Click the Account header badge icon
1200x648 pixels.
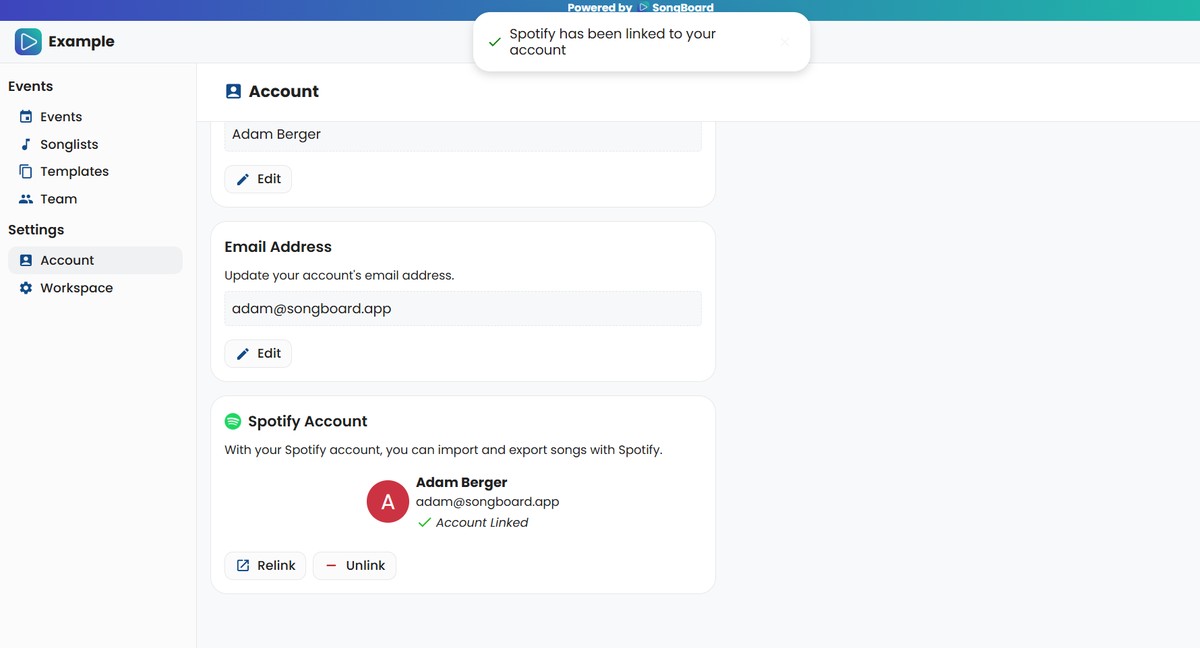click(x=233, y=91)
